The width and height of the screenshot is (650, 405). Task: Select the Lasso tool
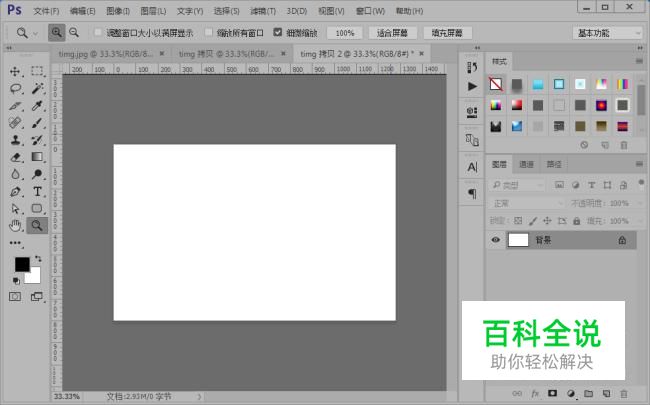[15, 88]
